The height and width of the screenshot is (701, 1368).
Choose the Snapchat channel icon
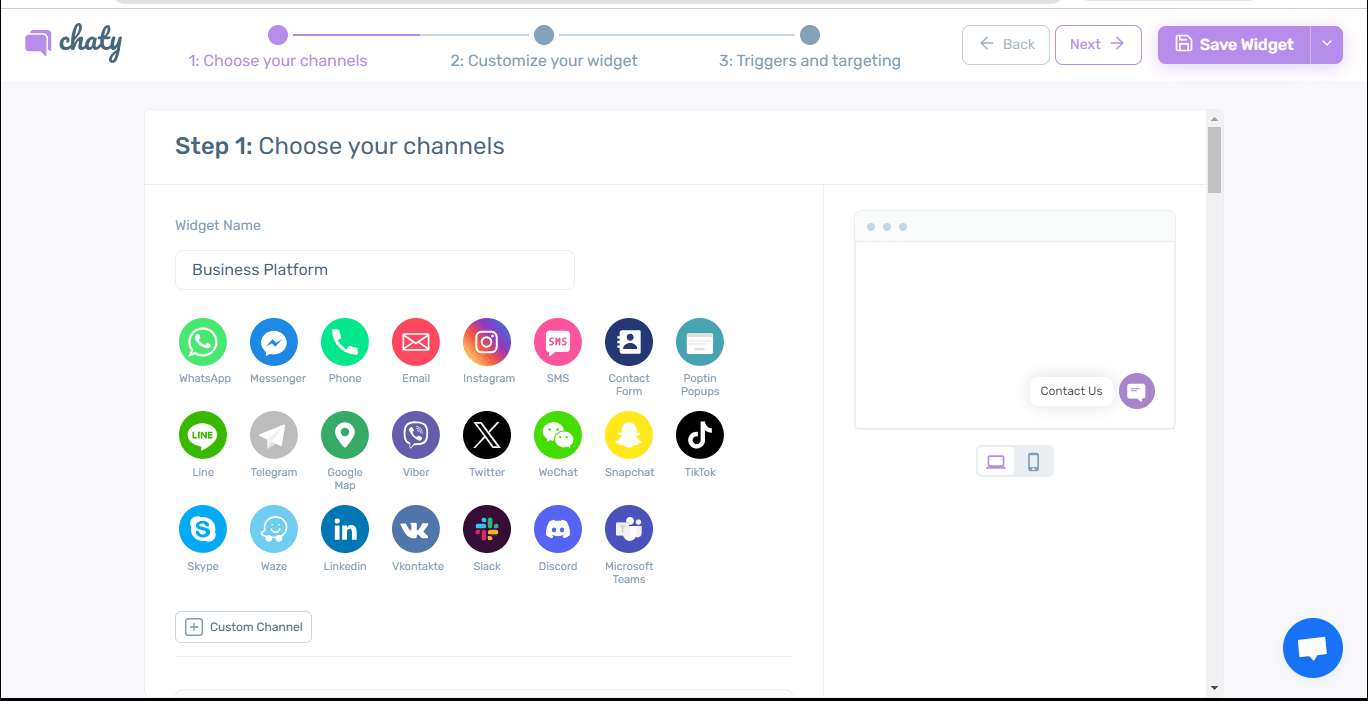(629, 436)
